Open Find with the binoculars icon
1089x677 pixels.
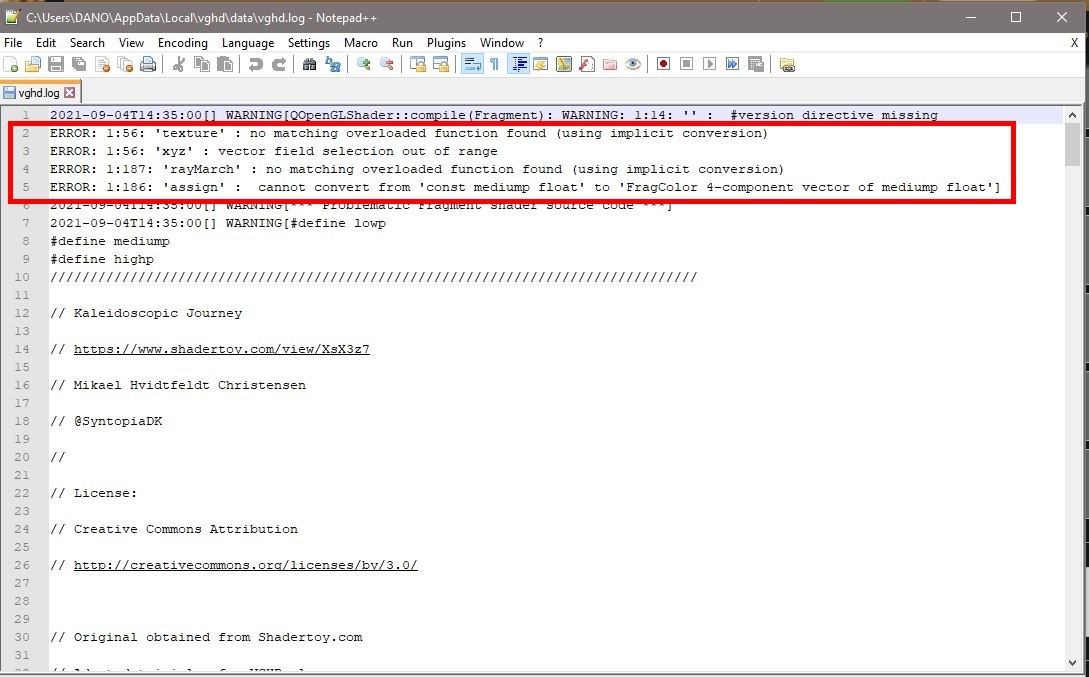pos(310,64)
